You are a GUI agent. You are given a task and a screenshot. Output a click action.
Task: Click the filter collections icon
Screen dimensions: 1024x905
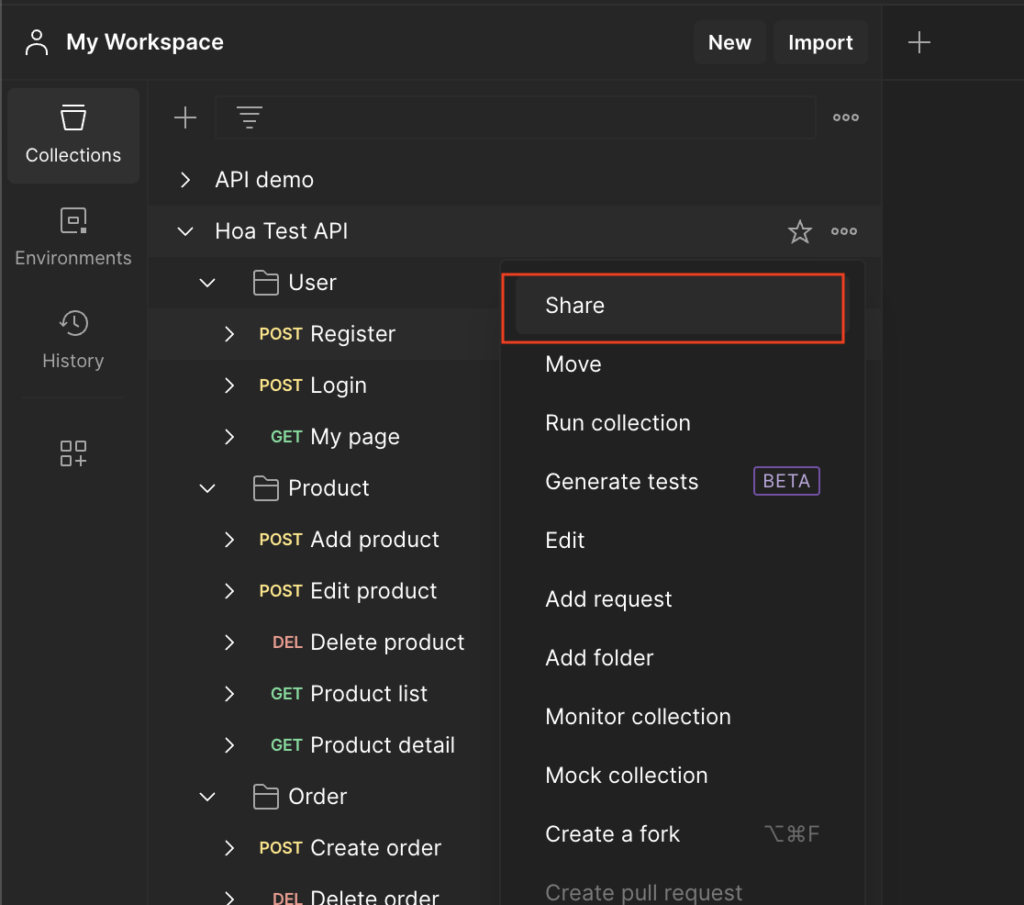pyautogui.click(x=249, y=118)
